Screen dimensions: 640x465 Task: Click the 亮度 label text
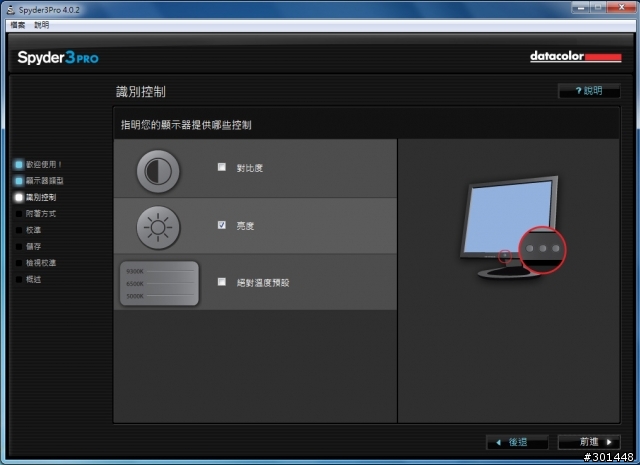click(245, 226)
